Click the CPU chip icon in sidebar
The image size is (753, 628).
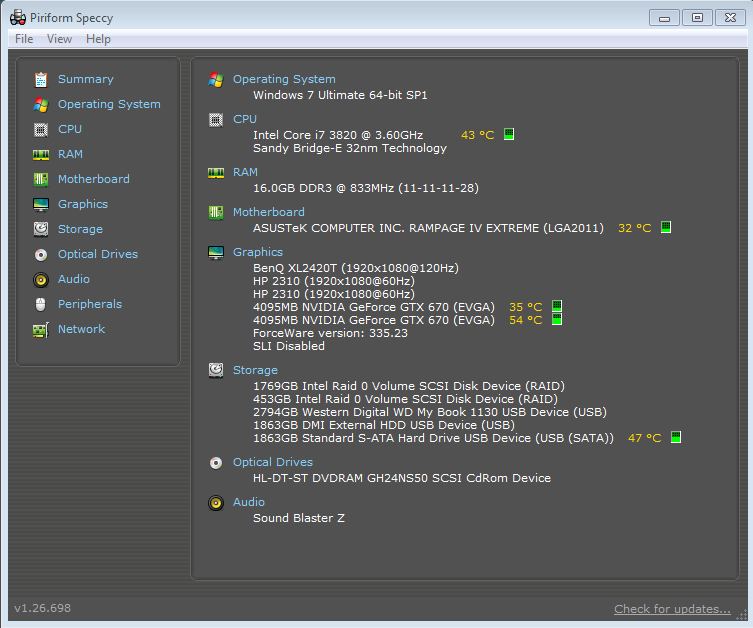(x=41, y=130)
